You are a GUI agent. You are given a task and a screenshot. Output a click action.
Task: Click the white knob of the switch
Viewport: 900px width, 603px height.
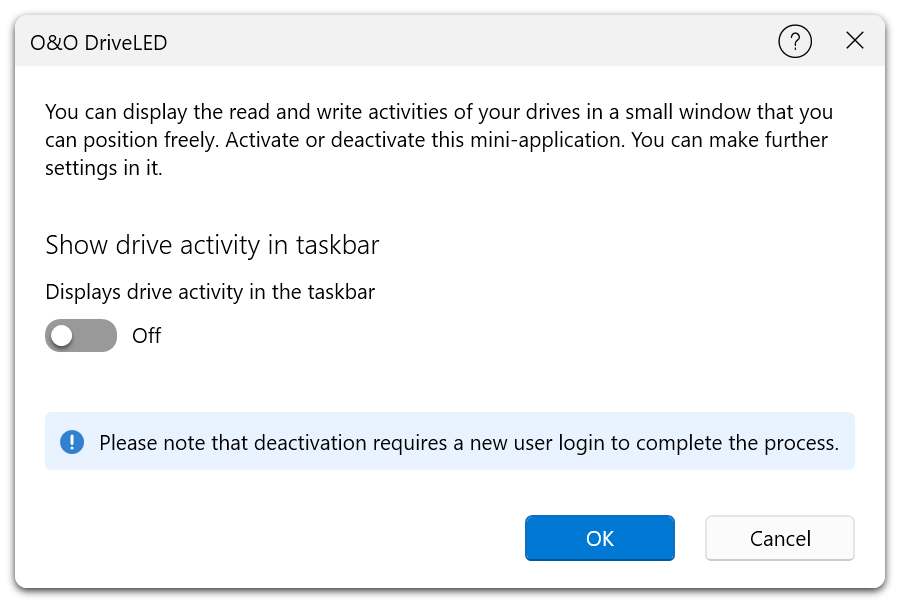pyautogui.click(x=63, y=336)
